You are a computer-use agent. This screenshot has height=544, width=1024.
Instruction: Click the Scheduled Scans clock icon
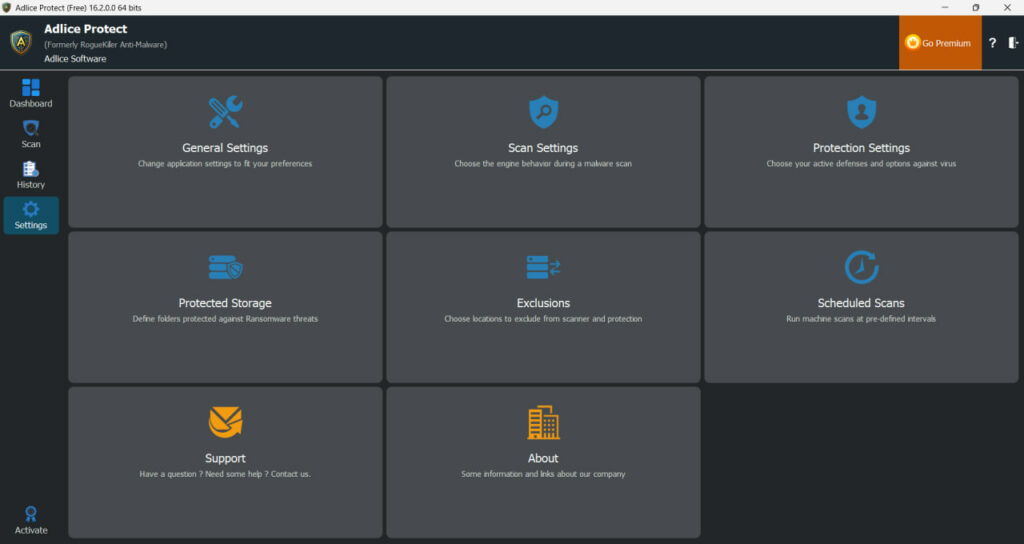coord(861,267)
